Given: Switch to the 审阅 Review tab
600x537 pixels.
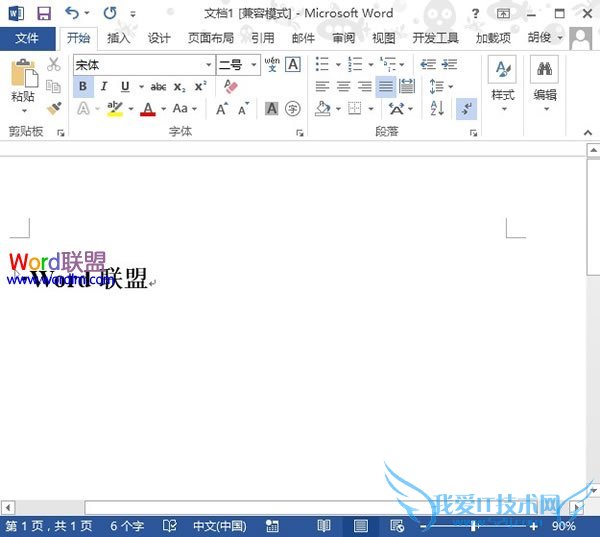Looking at the screenshot, I should coord(343,38).
